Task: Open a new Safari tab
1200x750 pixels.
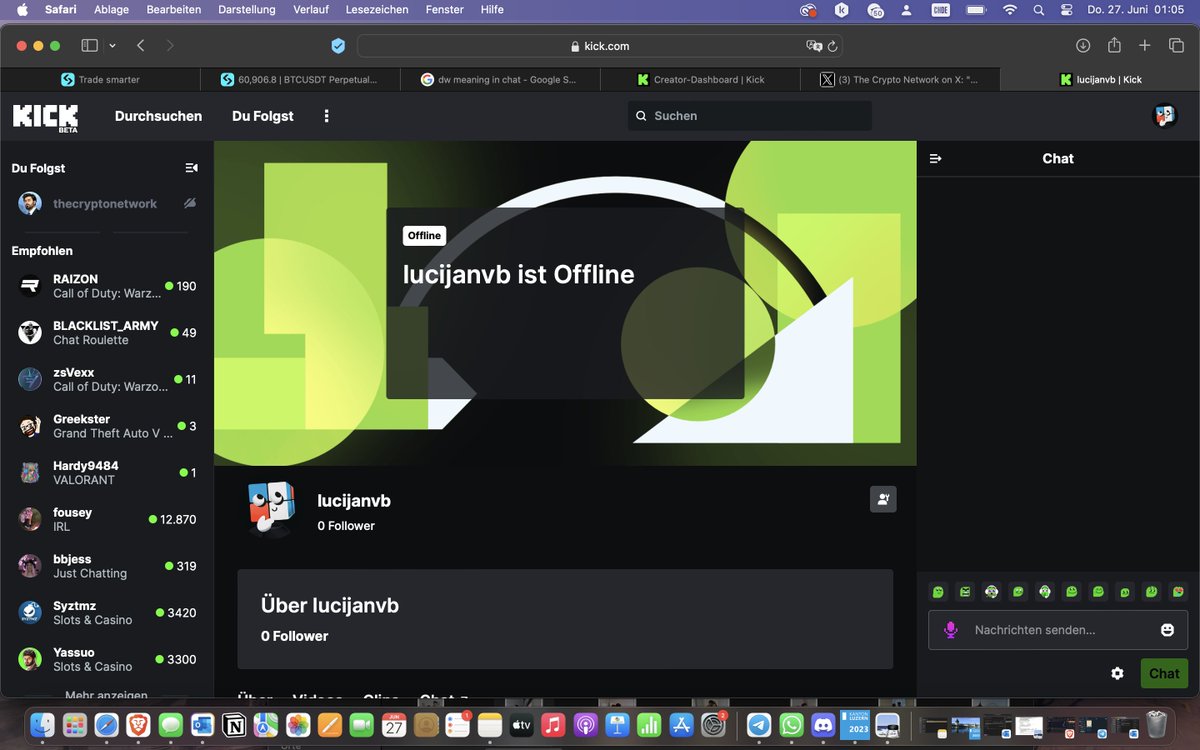Action: (x=1145, y=46)
